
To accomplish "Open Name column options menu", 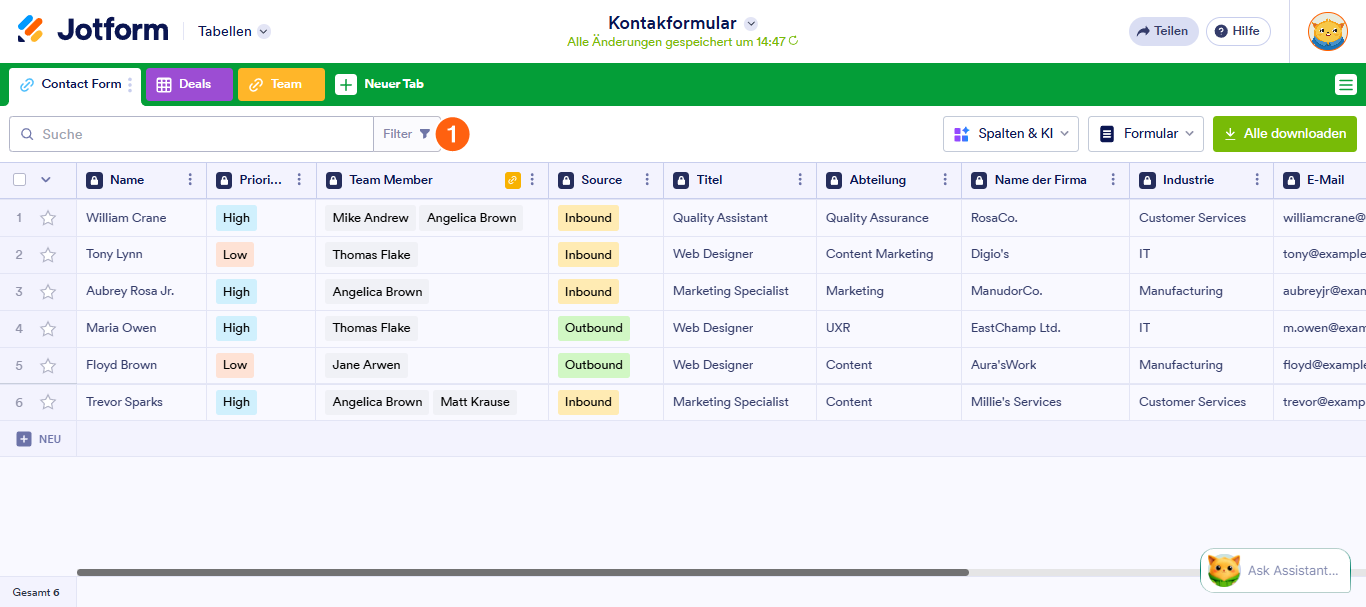I will tap(190, 180).
